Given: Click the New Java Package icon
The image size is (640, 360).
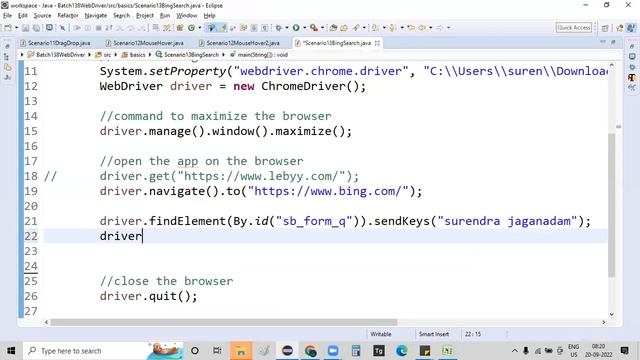Looking at the screenshot, I should point(180,28).
